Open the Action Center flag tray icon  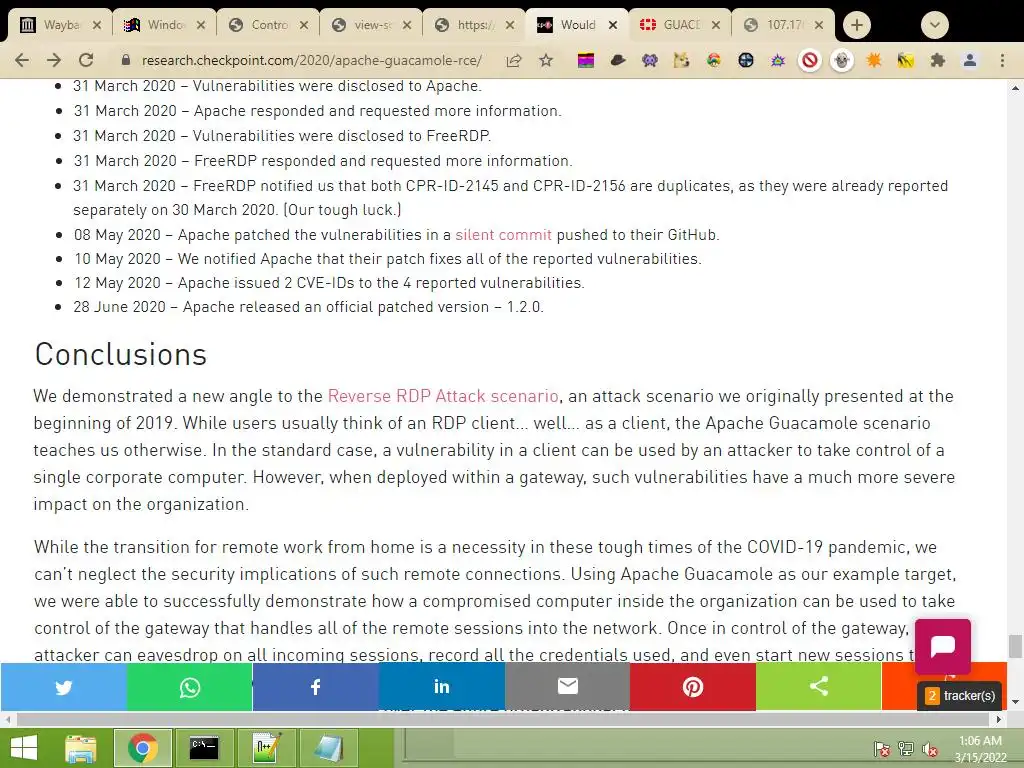coord(882,749)
